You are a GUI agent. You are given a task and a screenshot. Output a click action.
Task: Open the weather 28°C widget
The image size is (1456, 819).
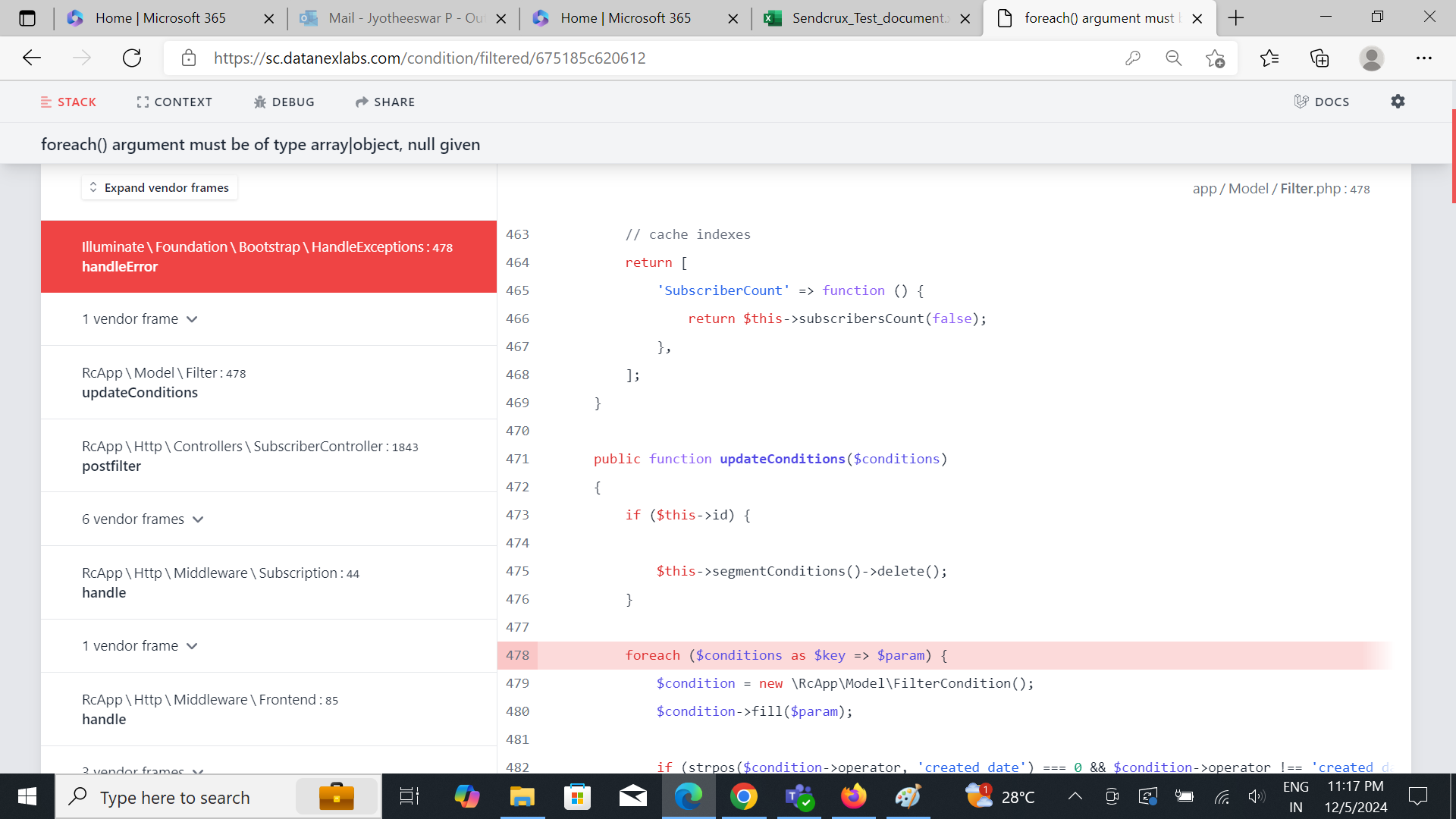pos(1001,796)
